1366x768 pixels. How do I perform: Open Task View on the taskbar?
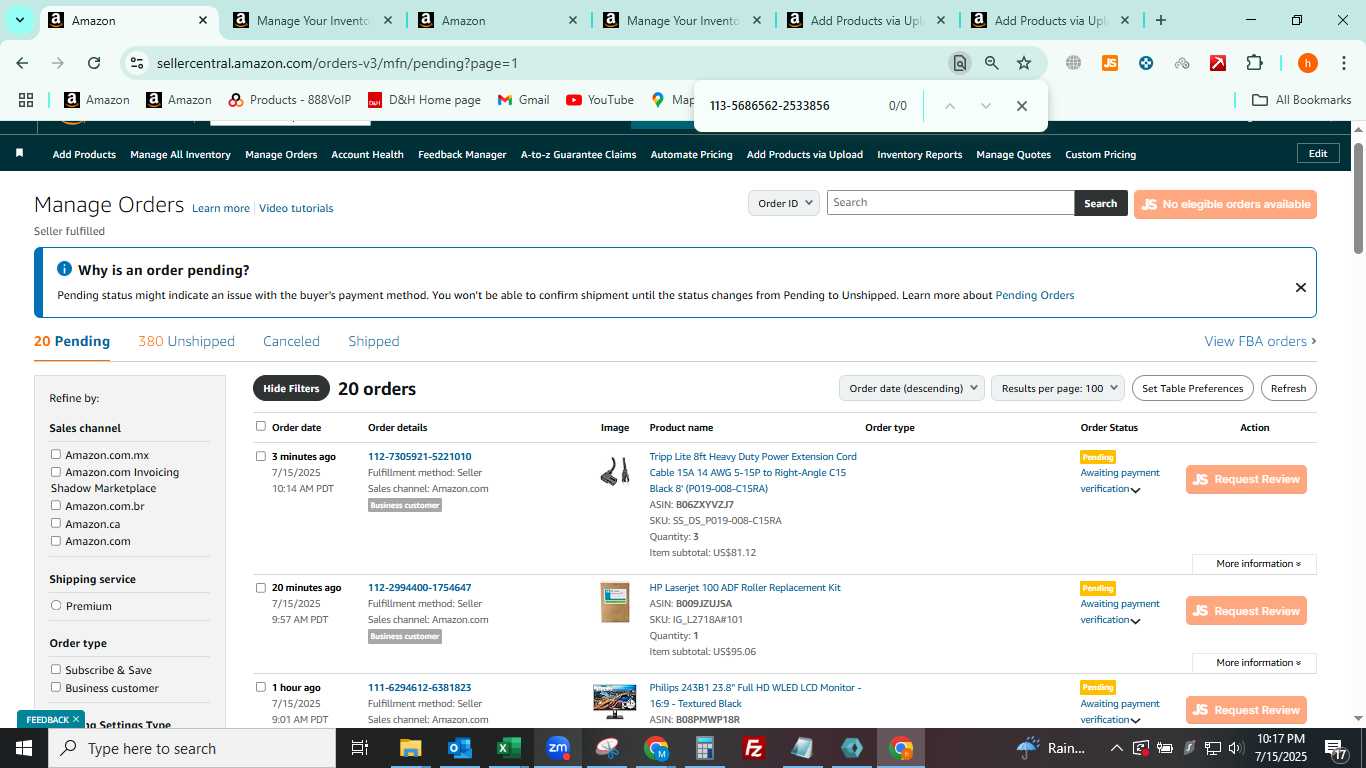360,748
